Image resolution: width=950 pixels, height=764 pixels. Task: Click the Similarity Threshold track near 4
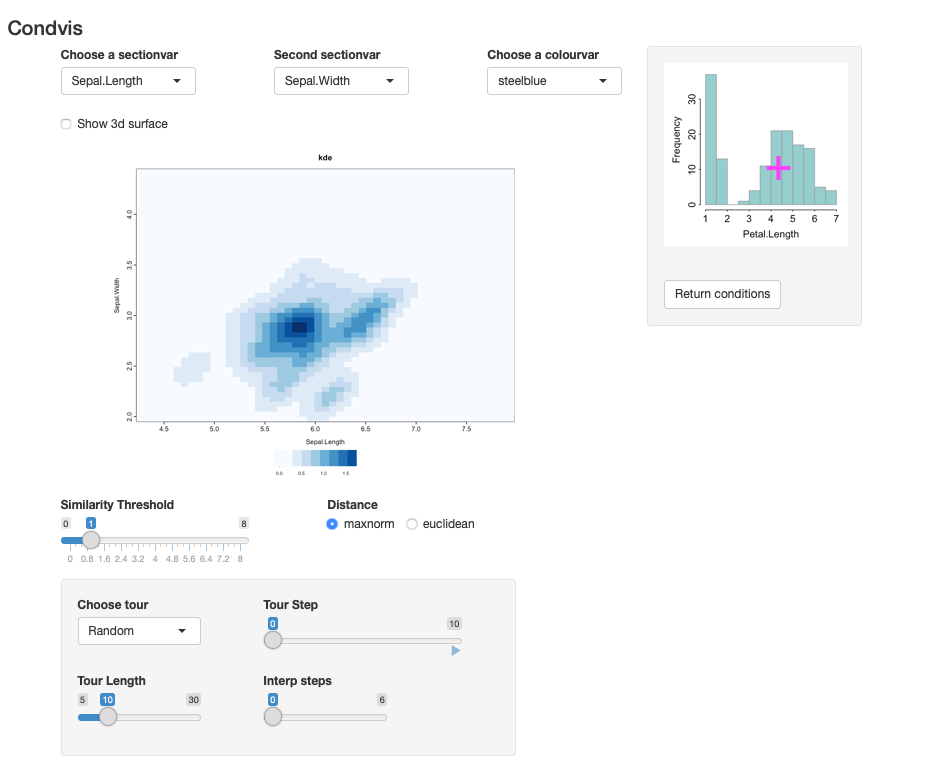coord(155,540)
